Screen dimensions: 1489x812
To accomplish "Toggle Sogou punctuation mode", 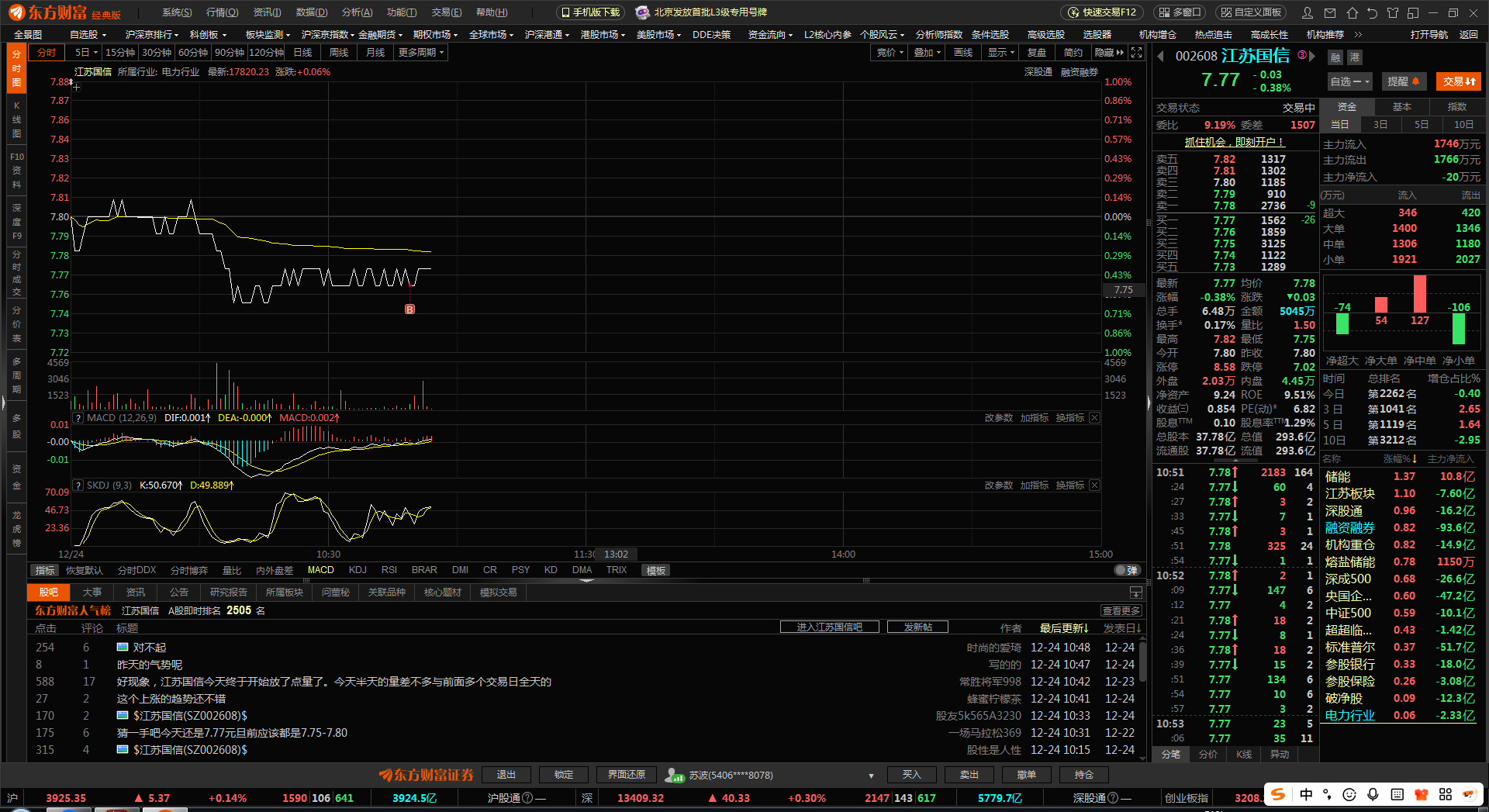I will 1328,794.
